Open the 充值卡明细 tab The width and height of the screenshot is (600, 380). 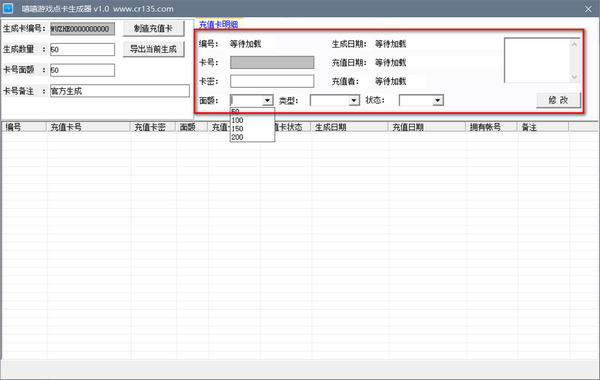coord(218,24)
